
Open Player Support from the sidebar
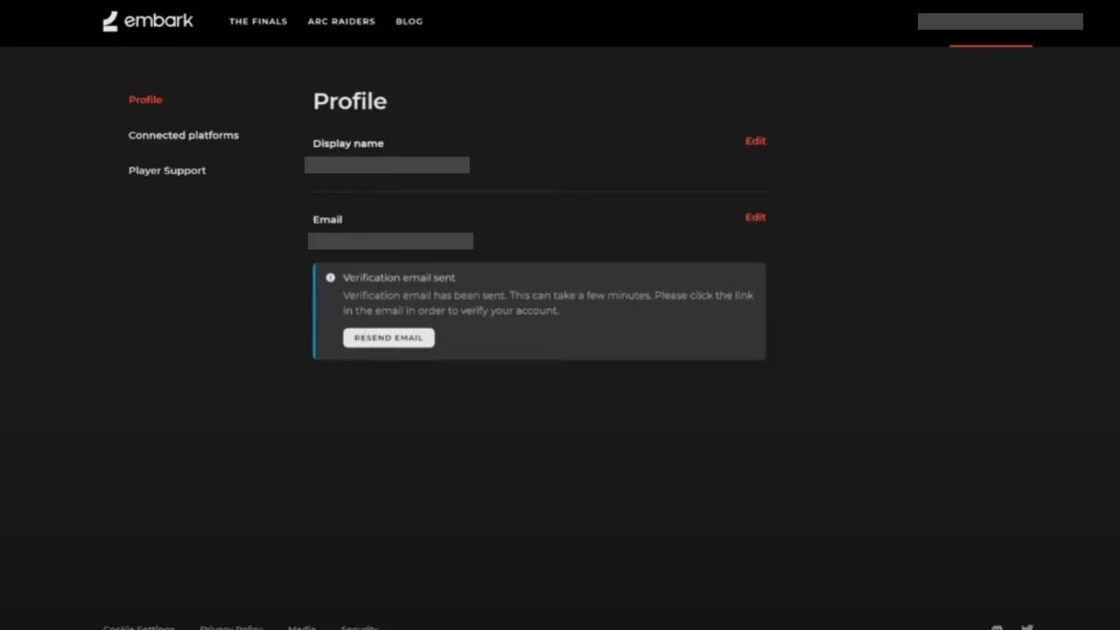(x=167, y=170)
